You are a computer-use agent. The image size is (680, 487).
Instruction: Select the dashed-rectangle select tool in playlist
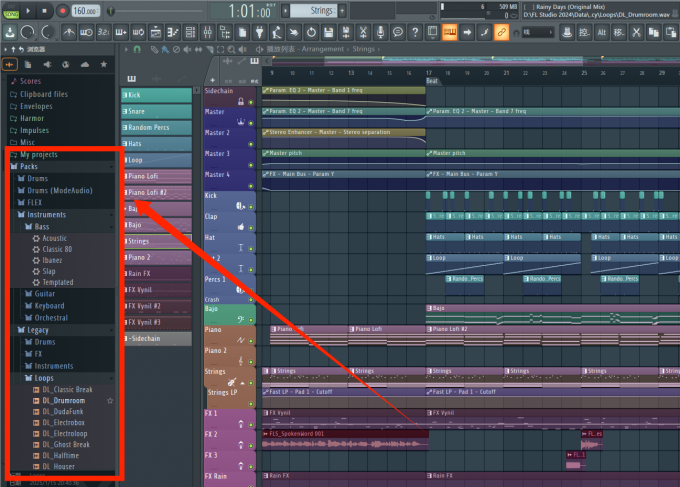221,49
